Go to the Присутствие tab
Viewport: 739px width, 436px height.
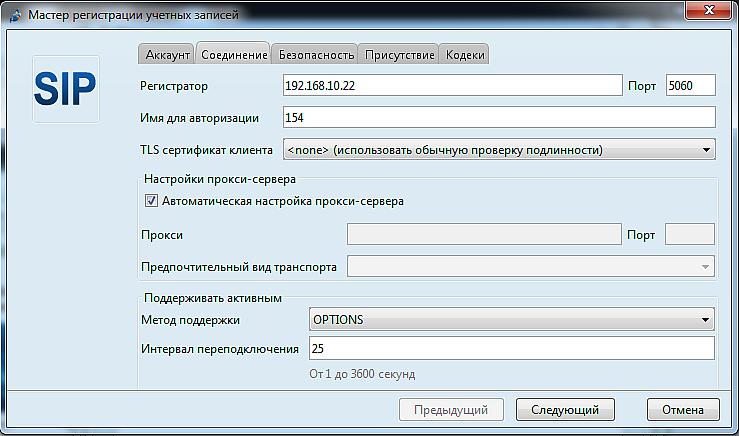399,54
